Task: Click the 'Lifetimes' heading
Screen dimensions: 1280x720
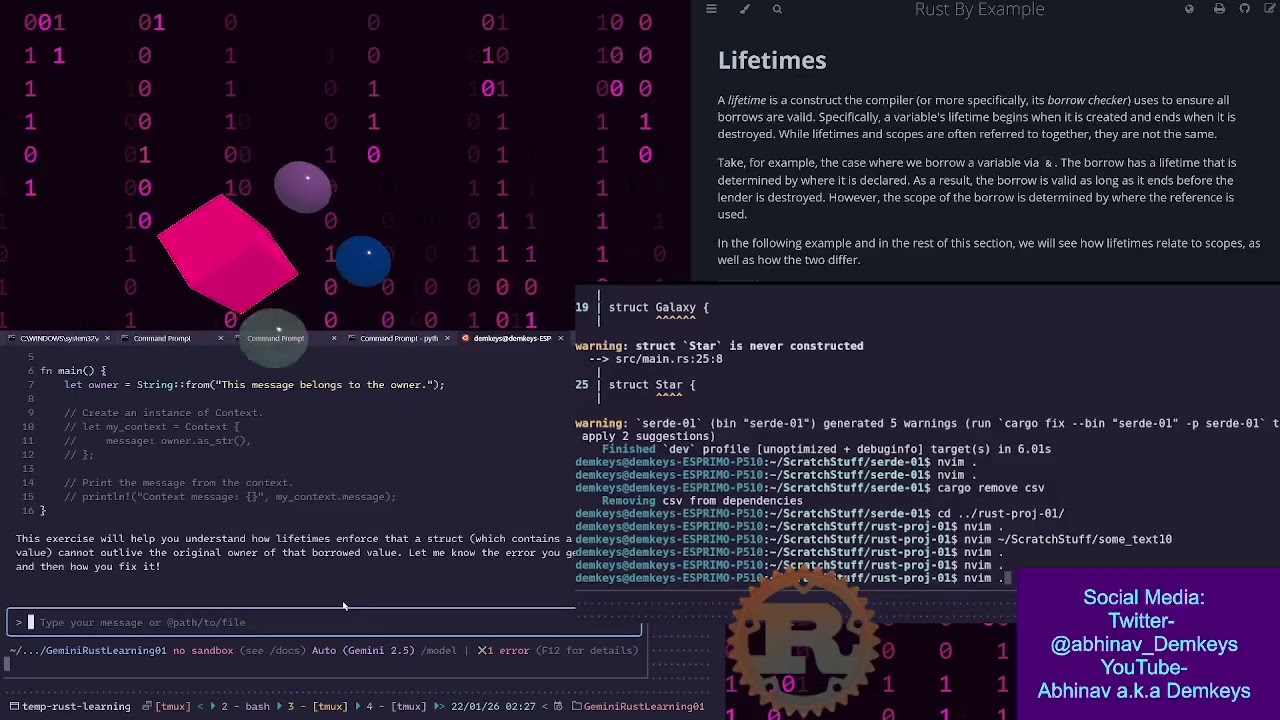Action: click(772, 60)
